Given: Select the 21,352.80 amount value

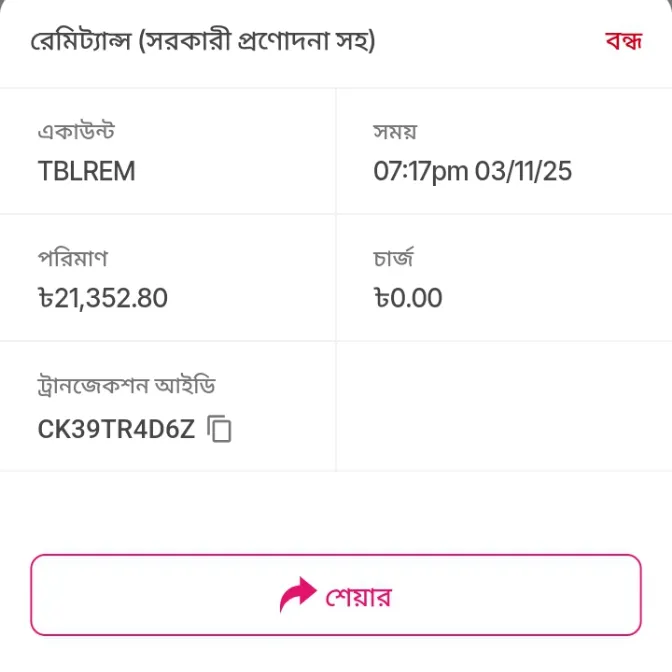Looking at the screenshot, I should pyautogui.click(x=111, y=298).
